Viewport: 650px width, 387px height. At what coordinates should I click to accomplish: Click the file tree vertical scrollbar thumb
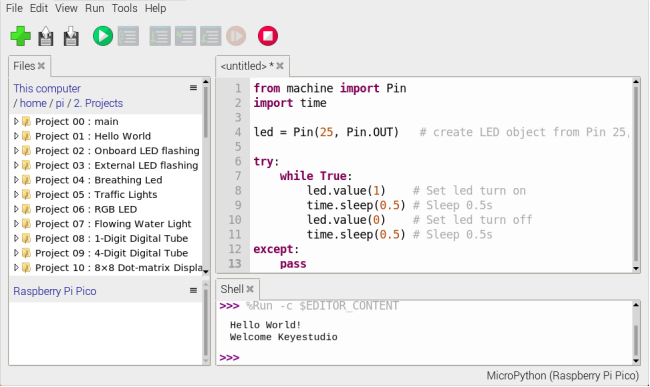tap(206, 112)
